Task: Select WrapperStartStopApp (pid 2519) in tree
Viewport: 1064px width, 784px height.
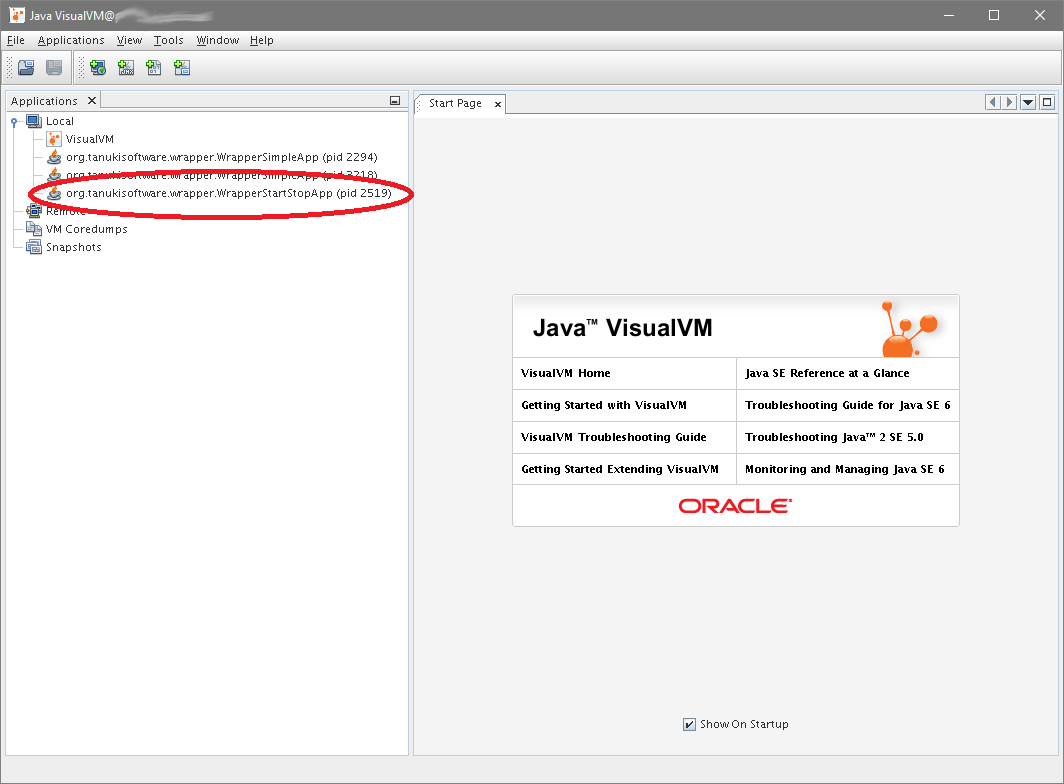Action: coord(228,193)
